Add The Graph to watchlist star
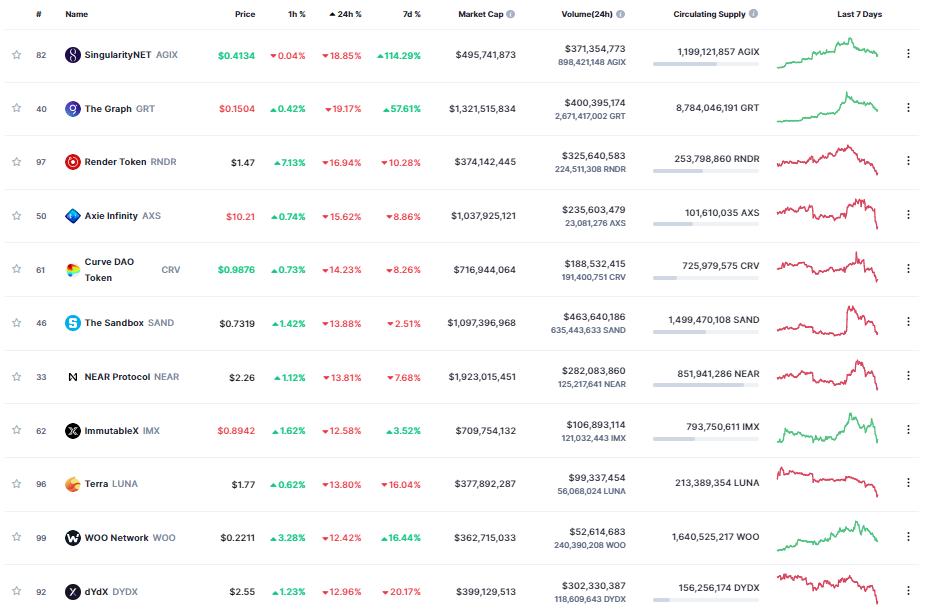Screen dimensions: 927x612 point(17,108)
